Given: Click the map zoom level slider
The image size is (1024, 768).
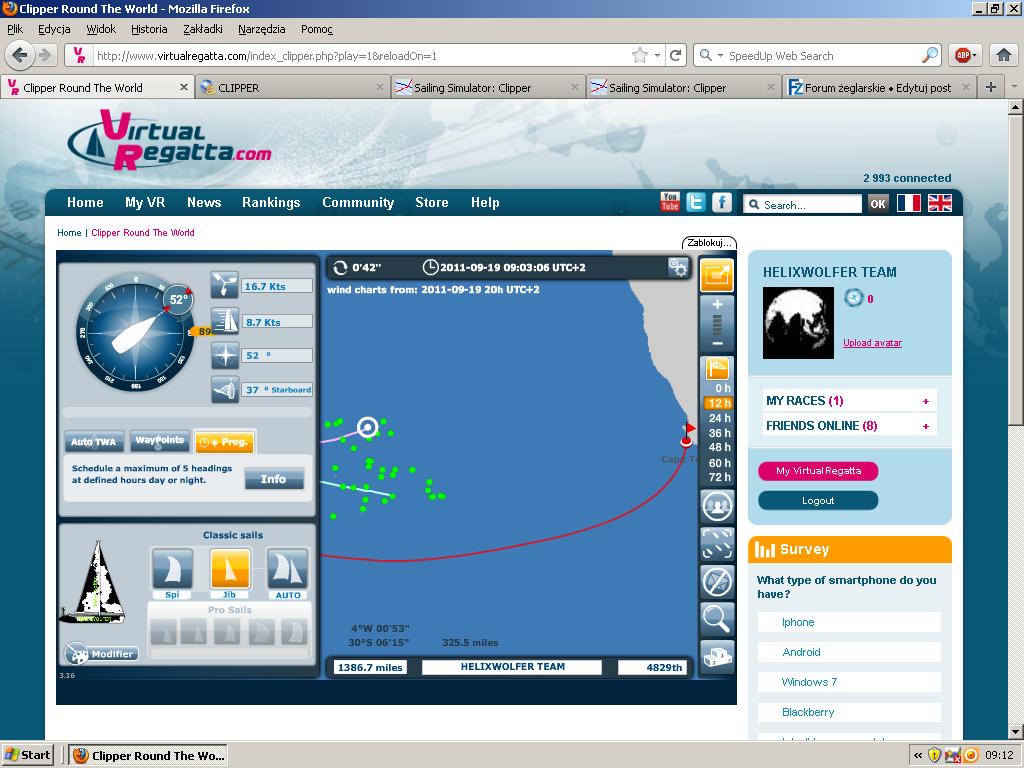Looking at the screenshot, I should pos(717,323).
